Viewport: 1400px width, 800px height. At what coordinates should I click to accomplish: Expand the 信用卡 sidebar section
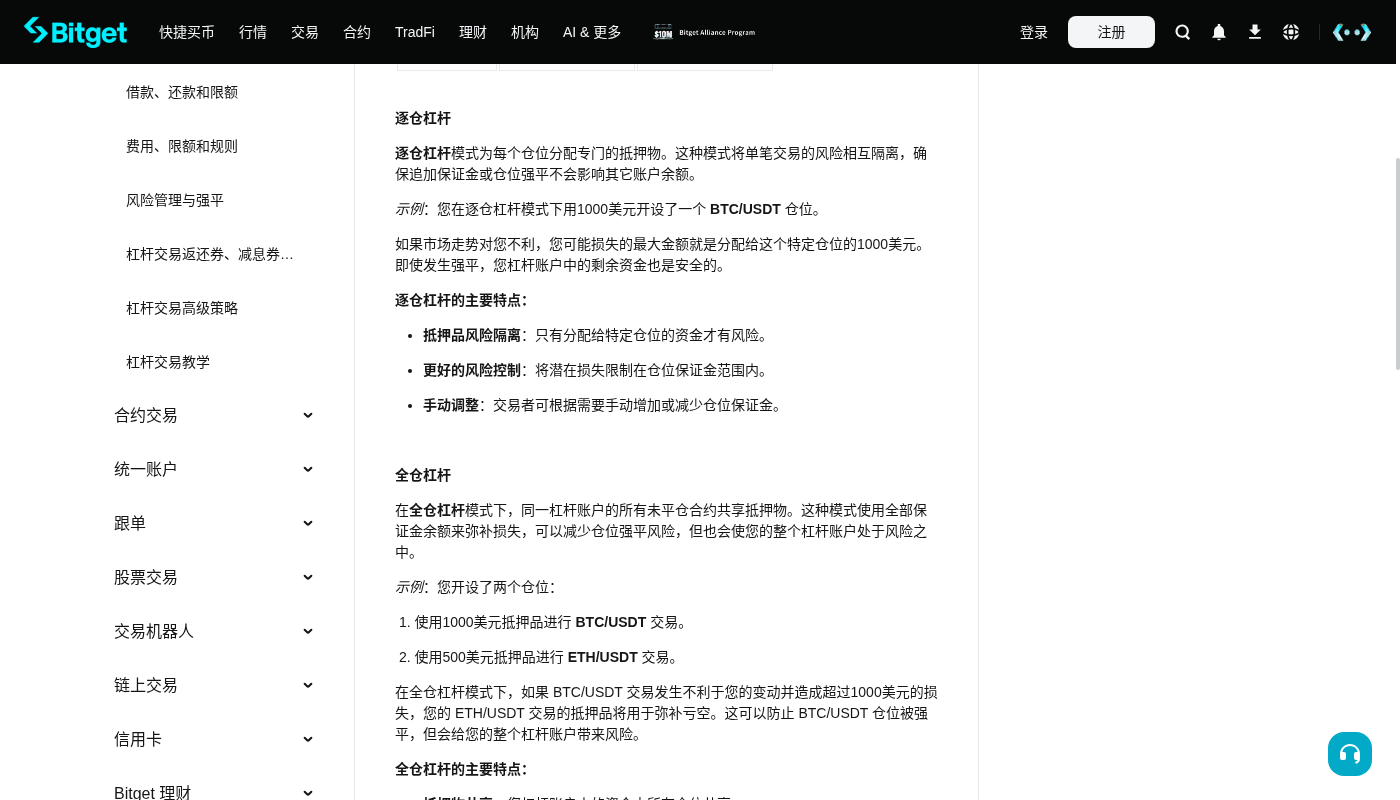tap(214, 739)
